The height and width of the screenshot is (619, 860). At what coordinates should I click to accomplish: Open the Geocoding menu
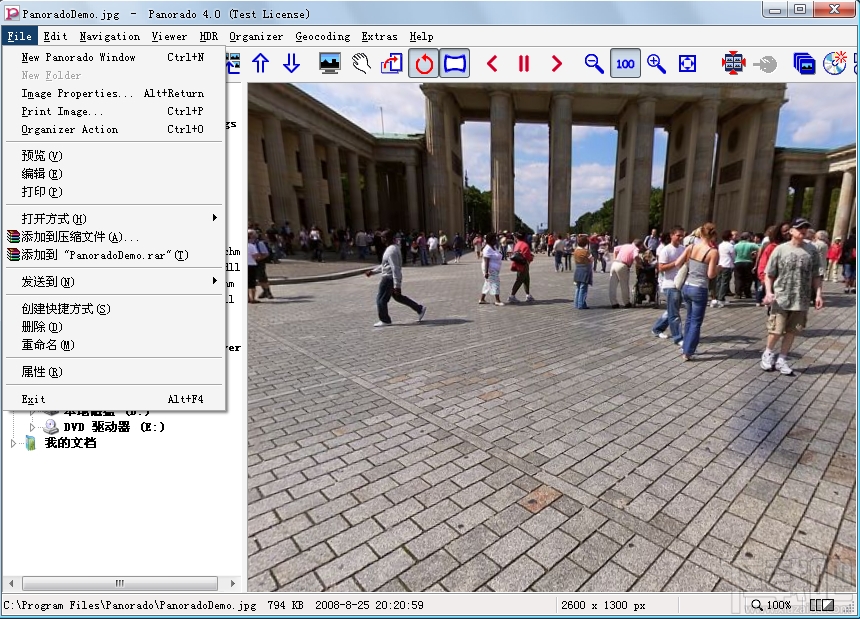(x=322, y=36)
